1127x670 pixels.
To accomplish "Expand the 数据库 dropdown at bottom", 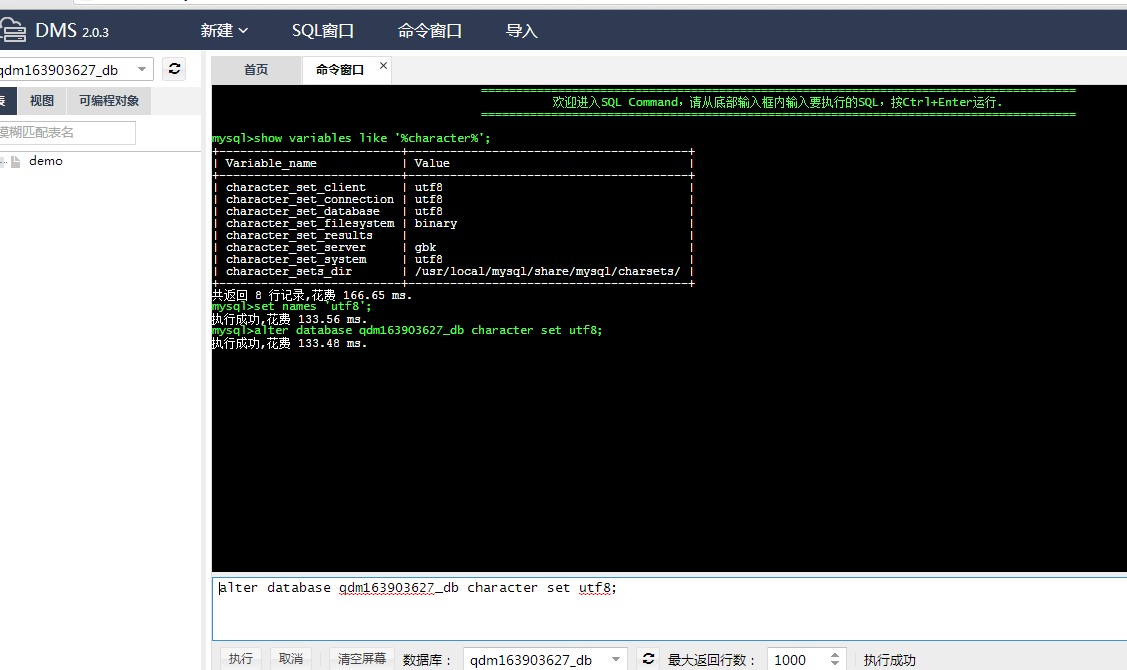I will (x=616, y=659).
